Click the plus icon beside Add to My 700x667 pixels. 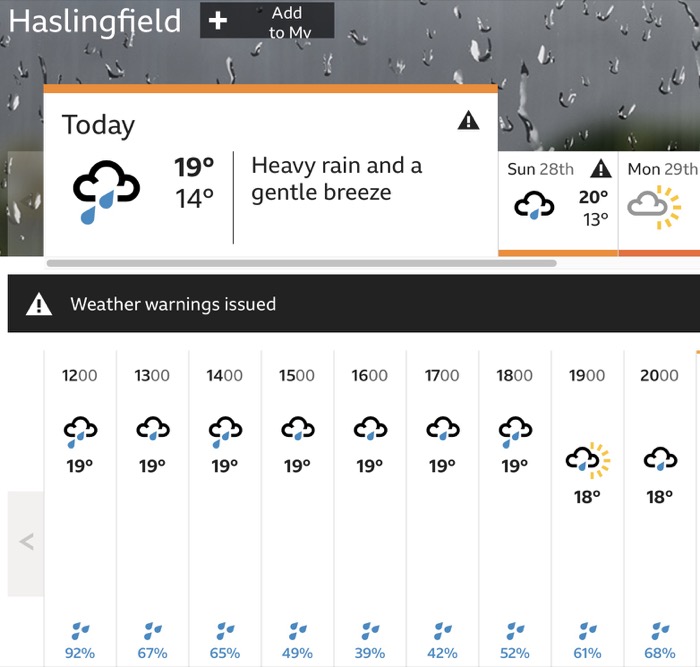[218, 21]
